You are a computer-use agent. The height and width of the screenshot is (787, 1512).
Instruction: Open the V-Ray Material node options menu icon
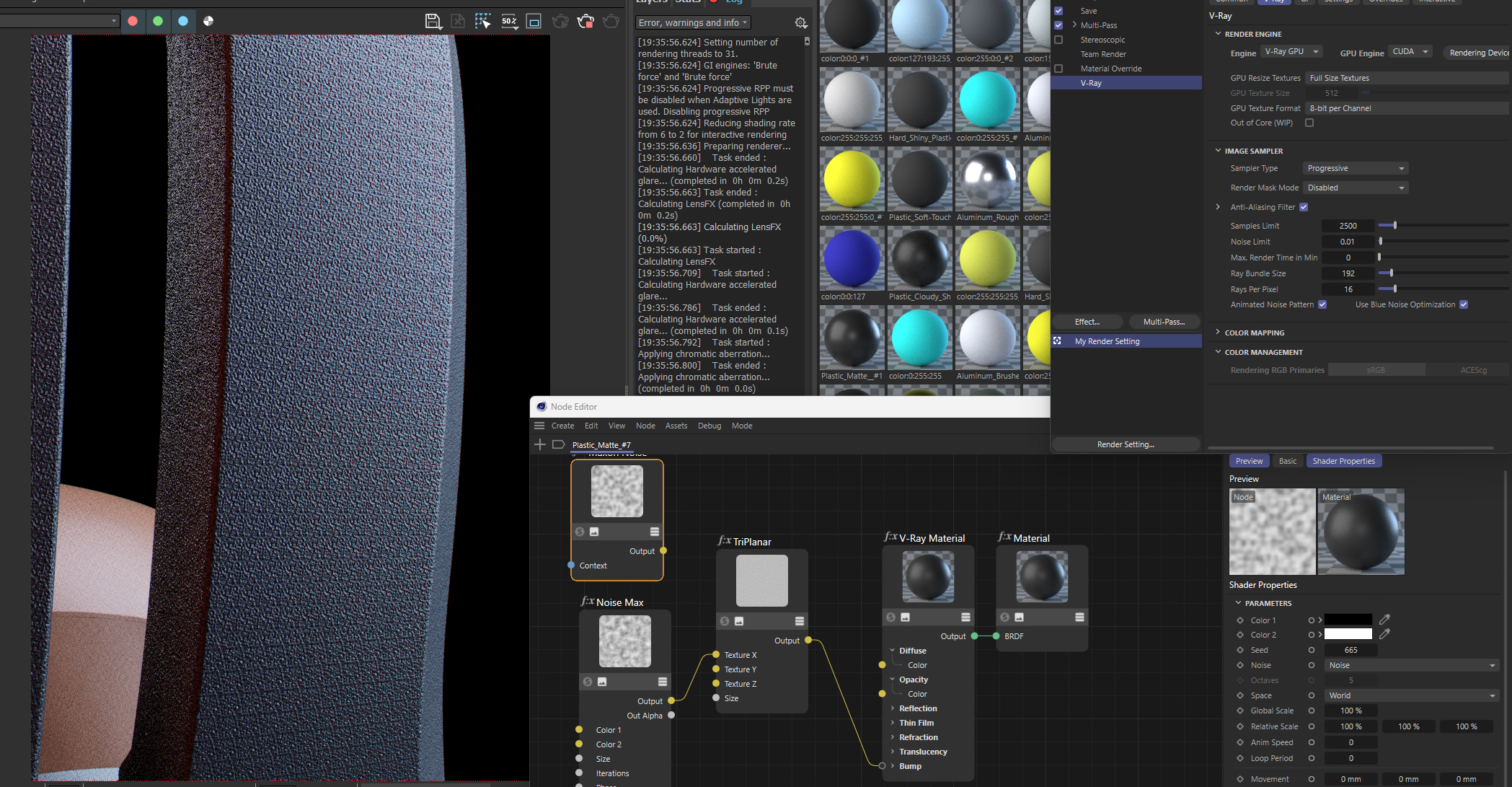[x=965, y=617]
